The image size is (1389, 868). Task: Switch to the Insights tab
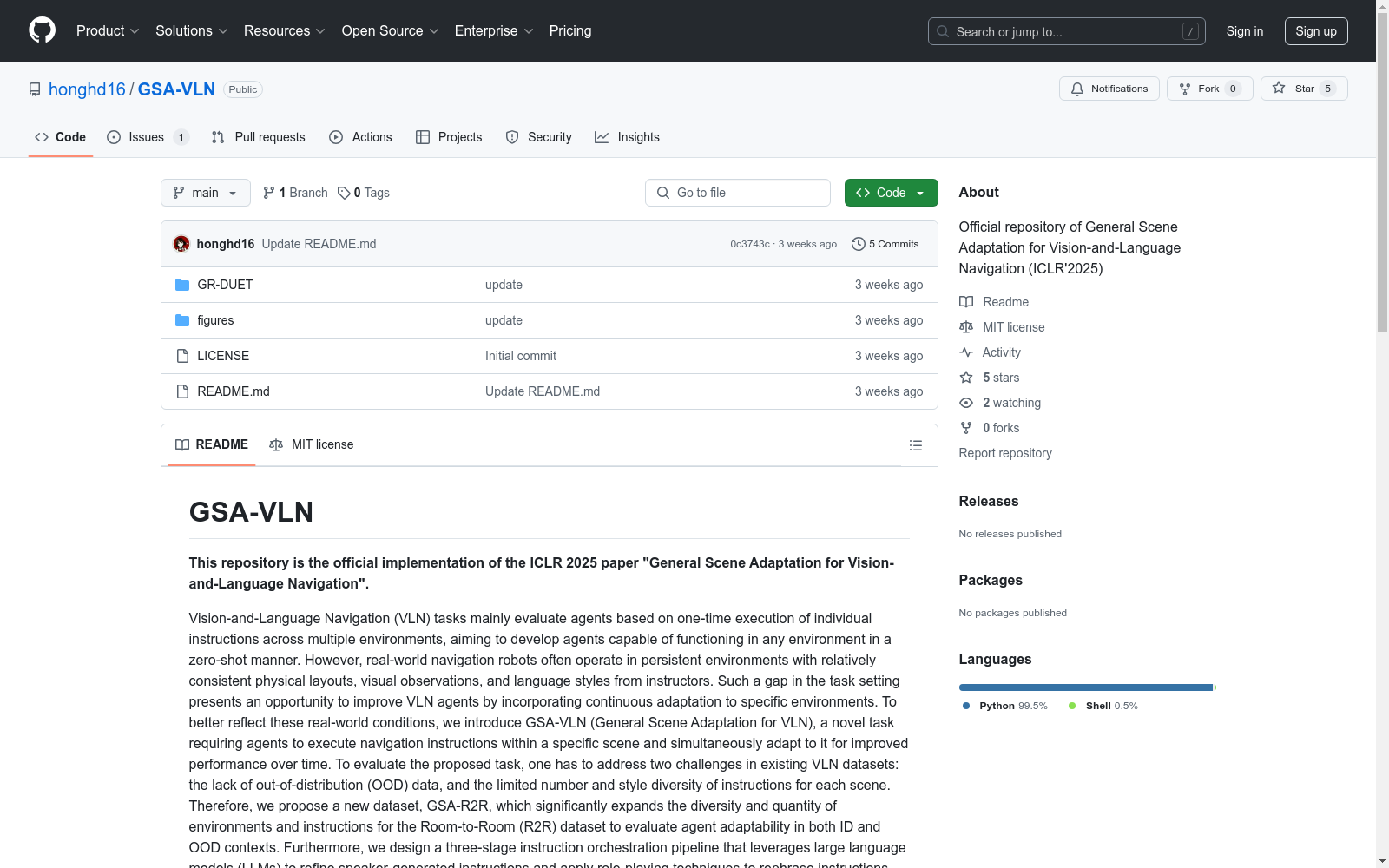click(627, 137)
